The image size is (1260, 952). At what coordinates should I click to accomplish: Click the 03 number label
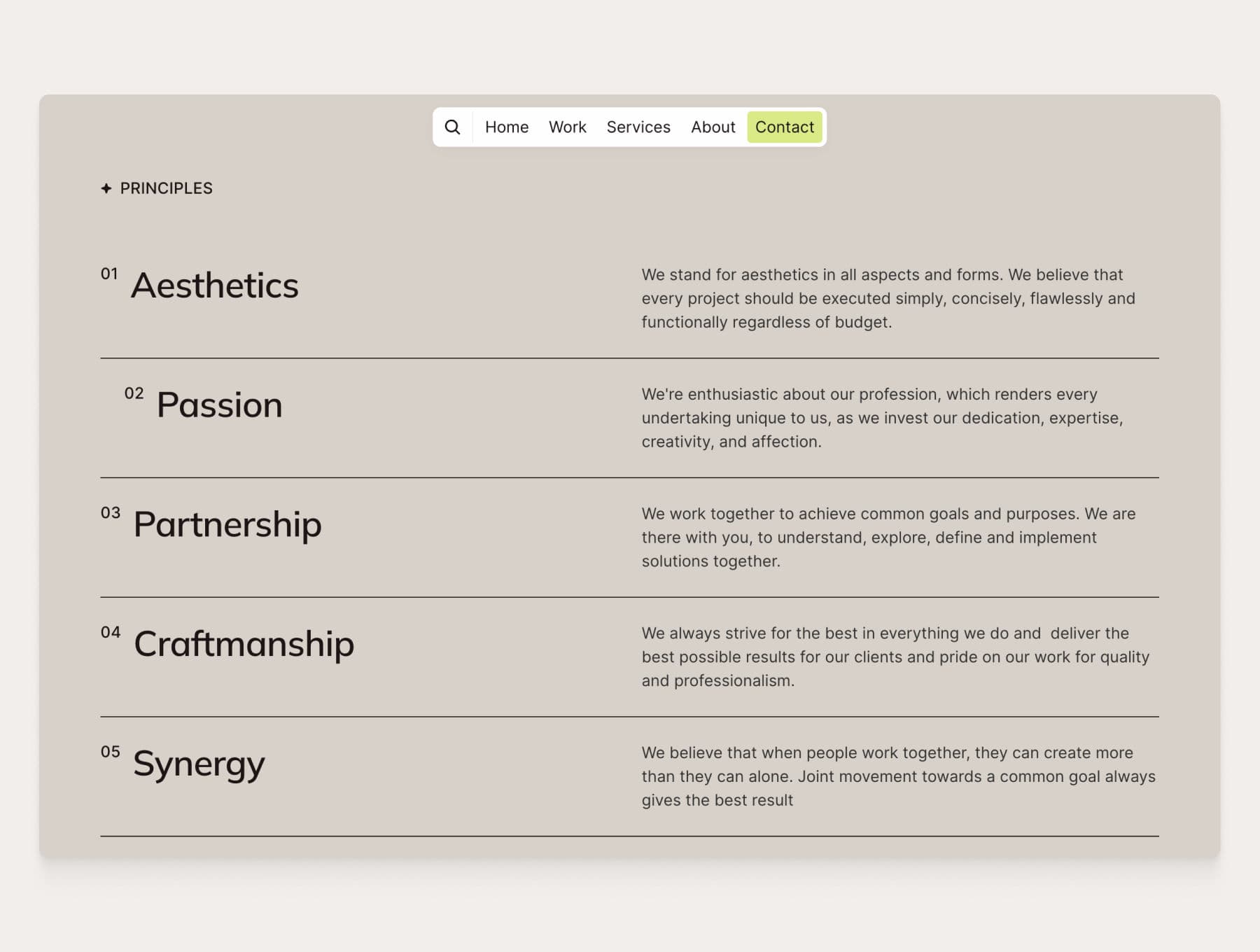(111, 513)
